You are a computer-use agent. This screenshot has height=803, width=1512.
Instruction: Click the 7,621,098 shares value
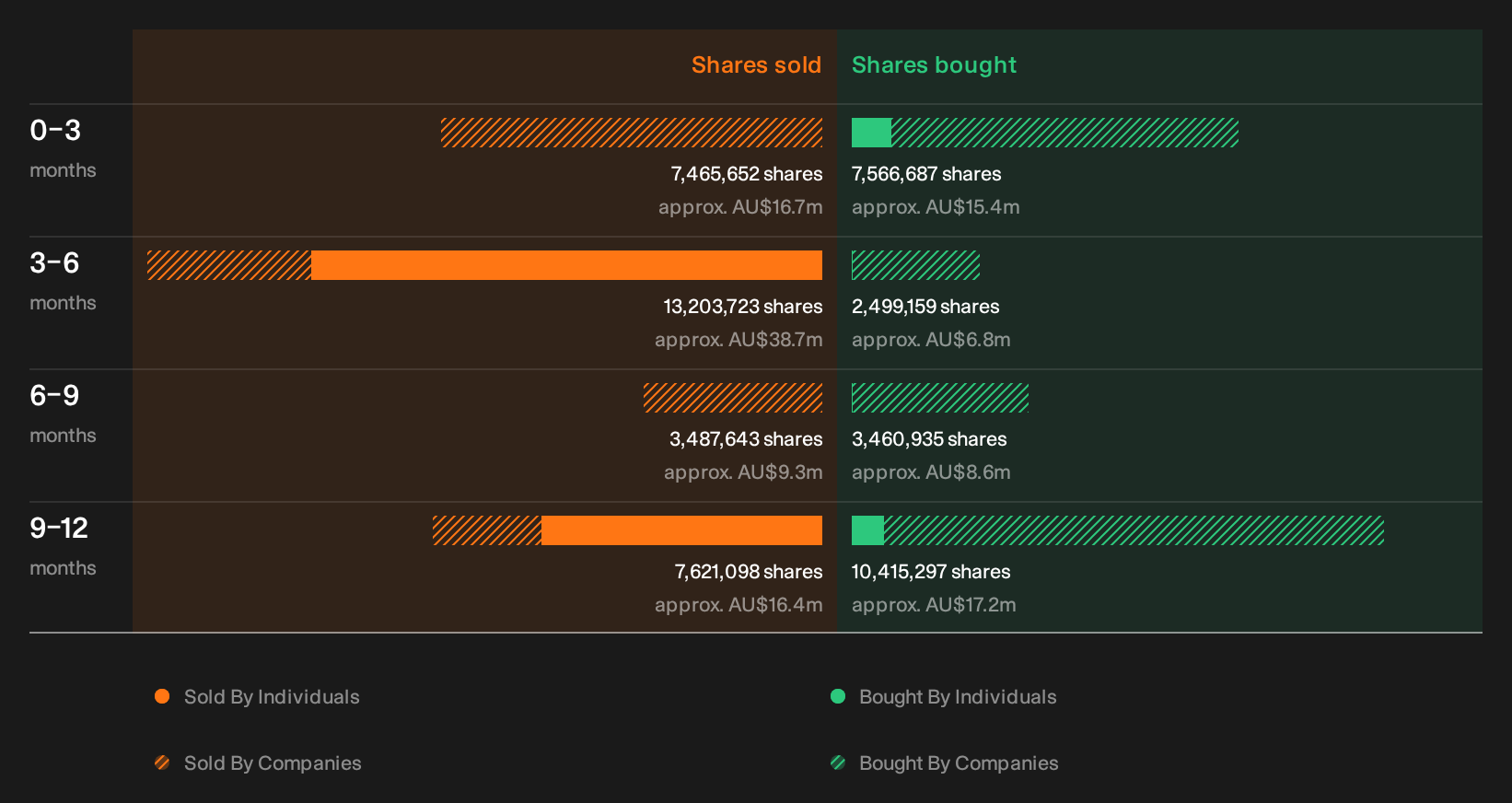click(749, 572)
